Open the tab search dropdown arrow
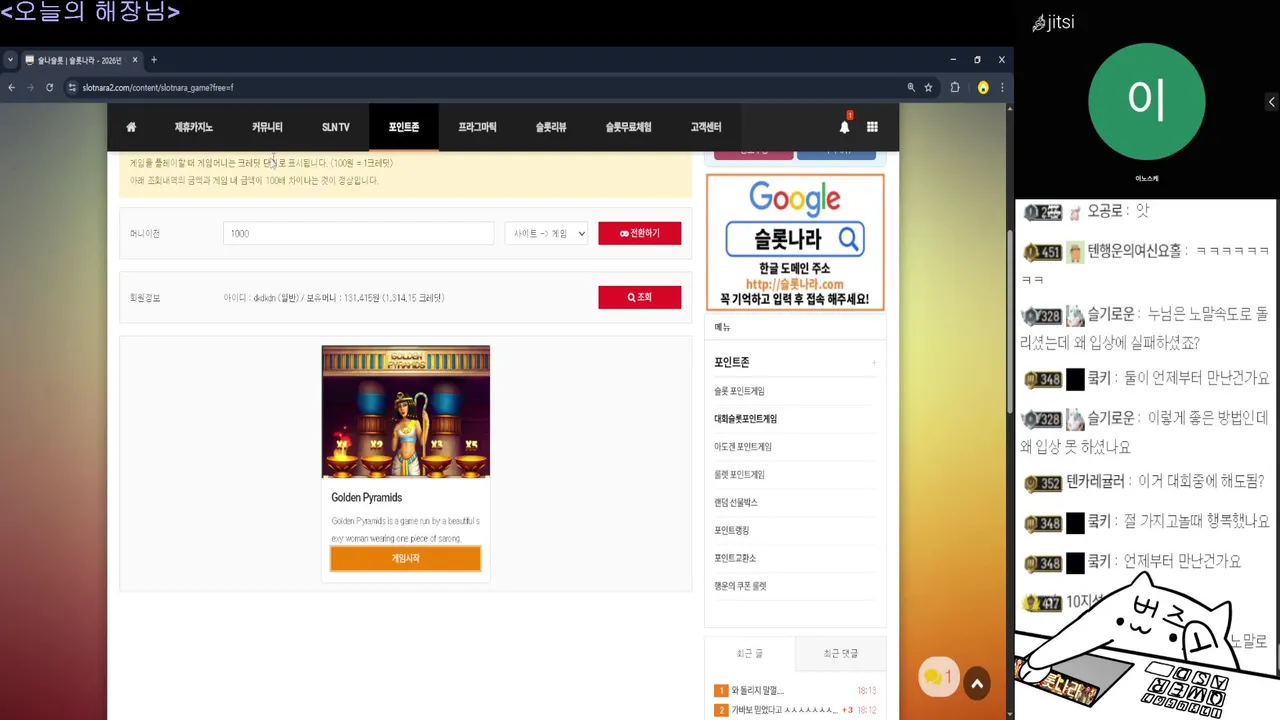This screenshot has width=1280, height=720. click(x=10, y=60)
